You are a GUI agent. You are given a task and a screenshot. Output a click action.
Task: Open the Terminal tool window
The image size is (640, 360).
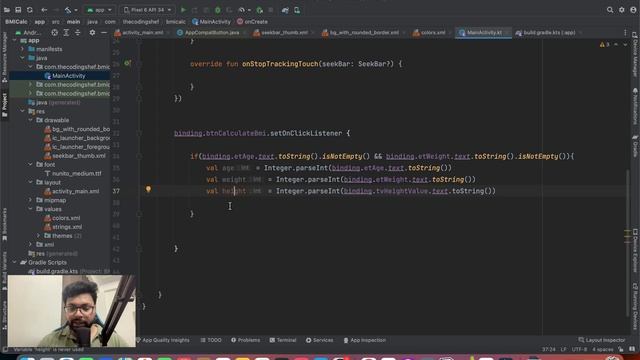[283, 340]
